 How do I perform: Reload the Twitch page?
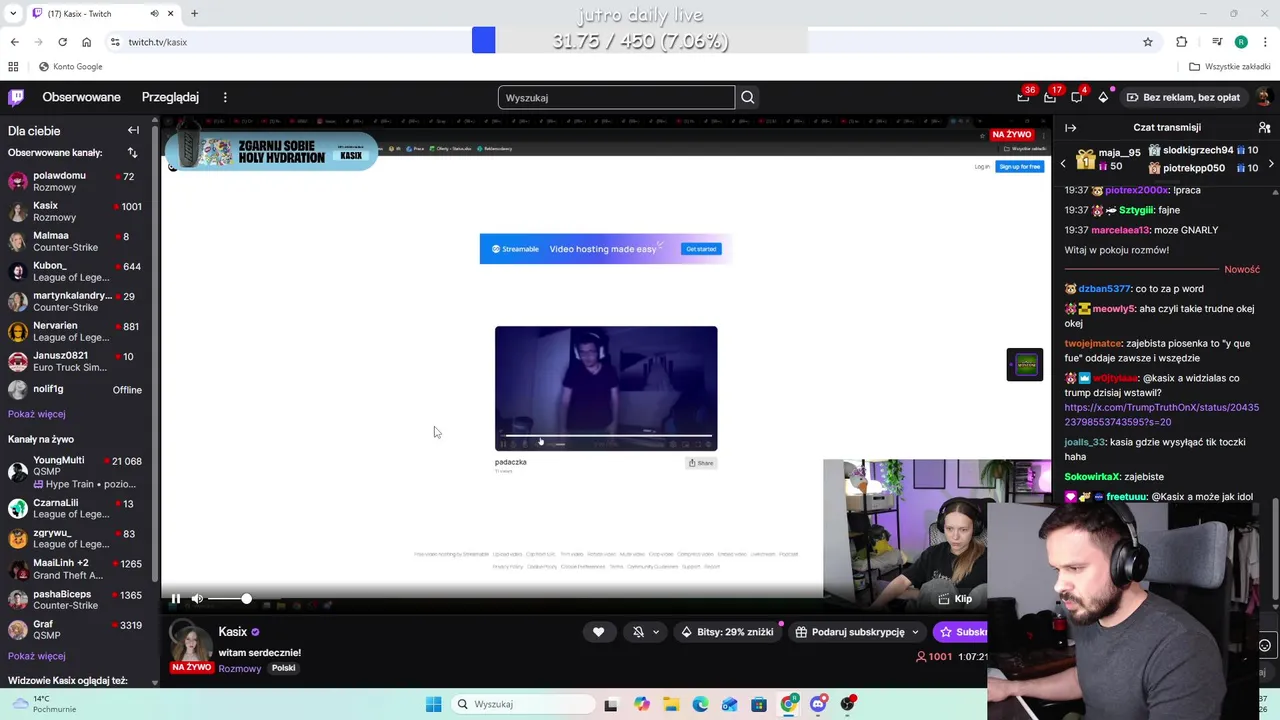point(62,42)
